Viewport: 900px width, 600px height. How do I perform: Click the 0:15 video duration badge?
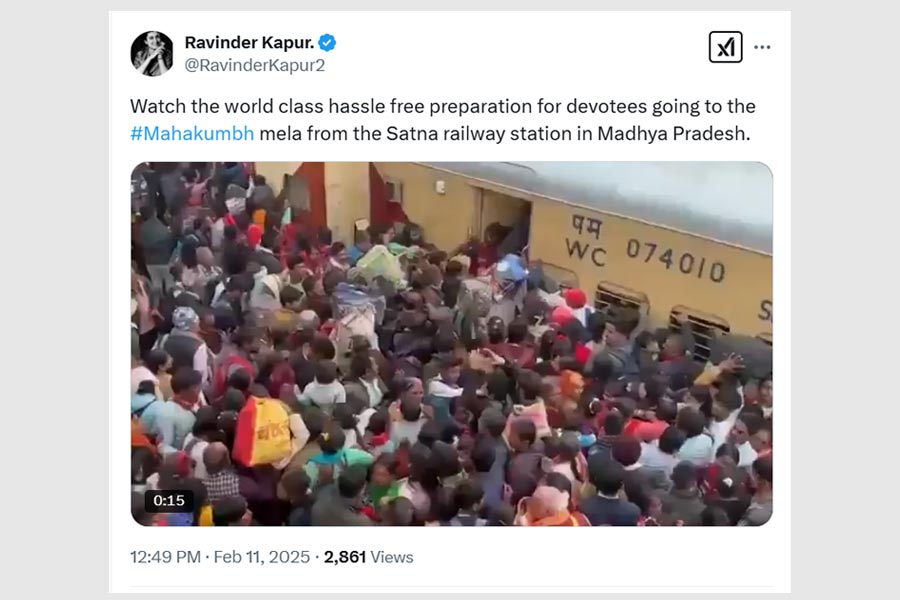coord(169,501)
